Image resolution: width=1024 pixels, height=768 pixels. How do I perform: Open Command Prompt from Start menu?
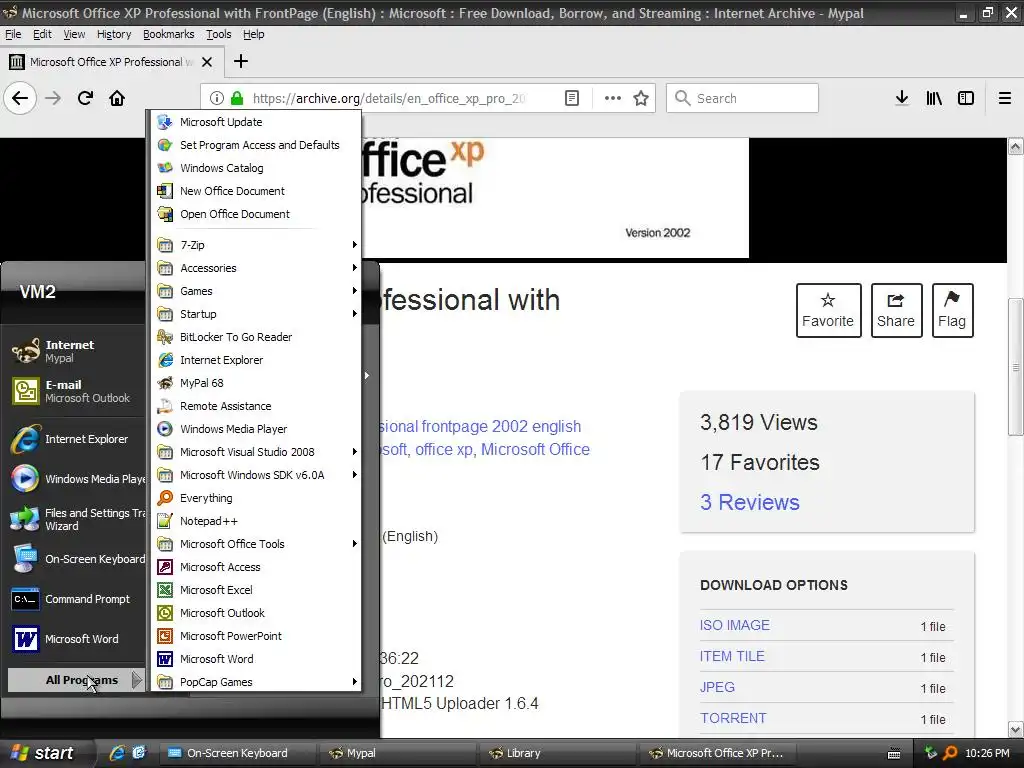[76, 599]
